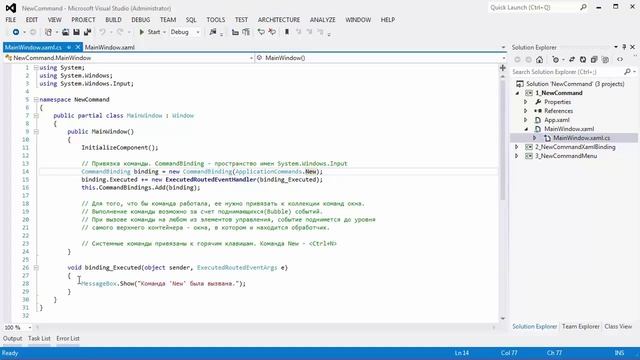Toggle a bookmark with the Bookmark icon
Viewport: 640px width, 360px height.
click(x=287, y=32)
